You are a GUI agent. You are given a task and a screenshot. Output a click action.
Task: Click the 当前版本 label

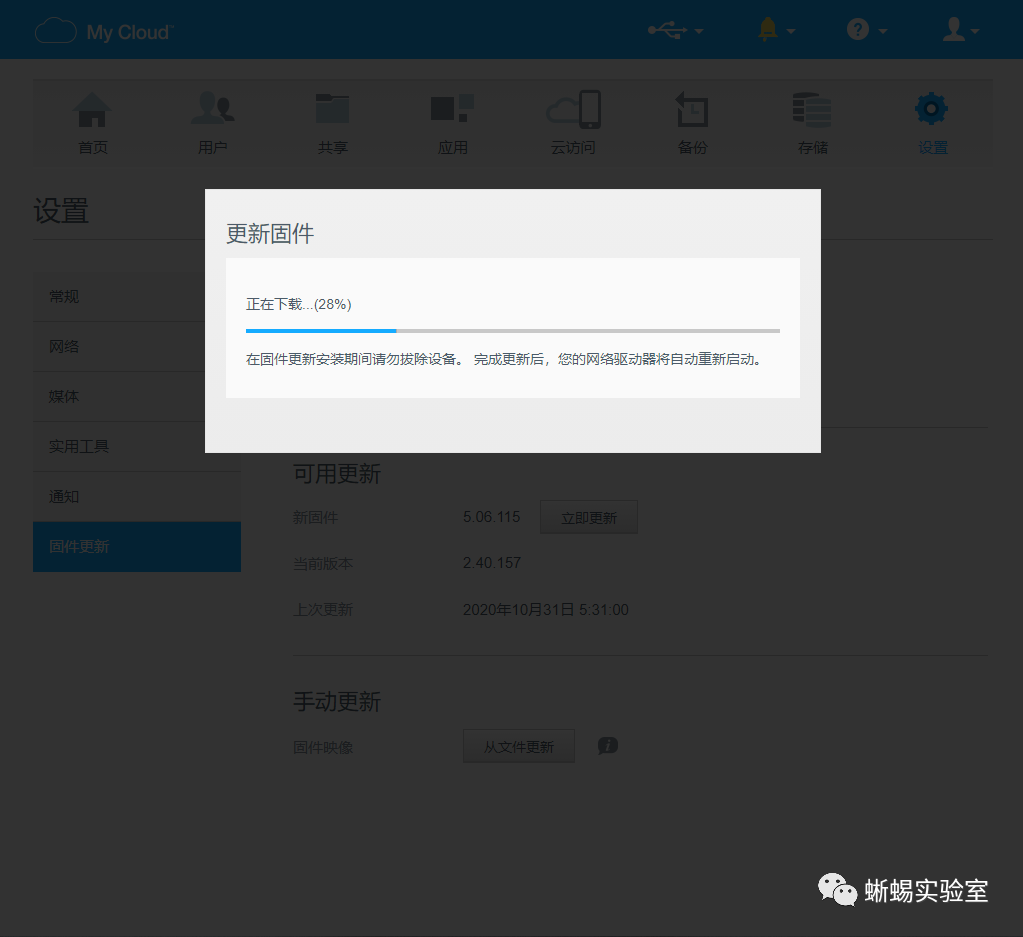[323, 563]
